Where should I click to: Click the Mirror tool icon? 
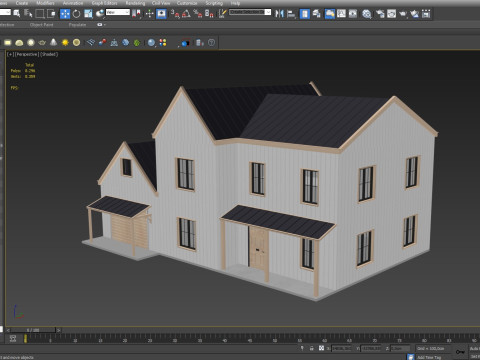tap(279, 14)
